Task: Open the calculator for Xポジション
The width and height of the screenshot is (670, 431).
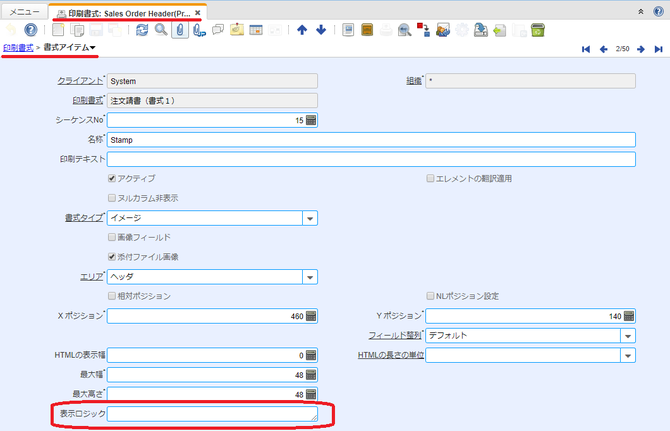Action: click(311, 316)
